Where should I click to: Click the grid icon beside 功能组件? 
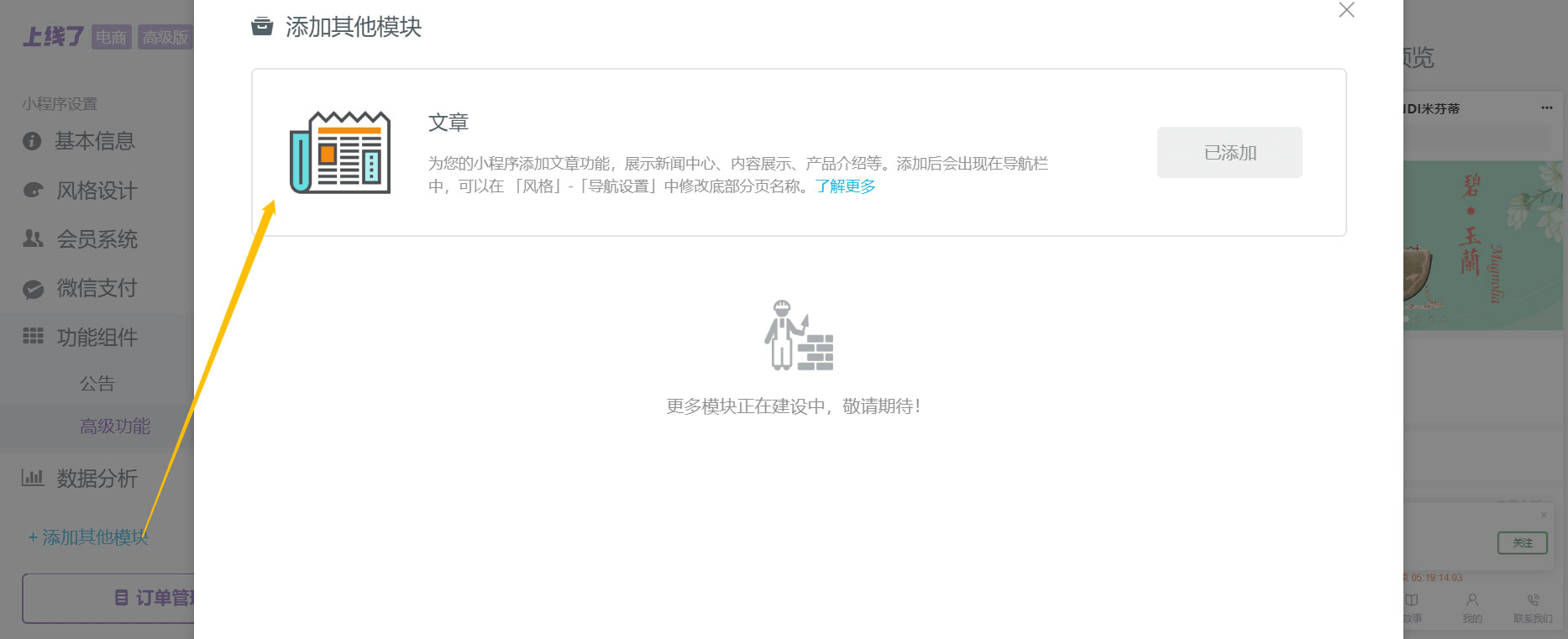(33, 336)
